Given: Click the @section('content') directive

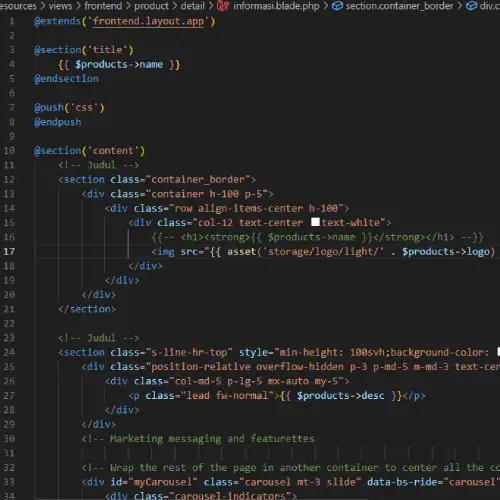Looking at the screenshot, I should point(90,151).
